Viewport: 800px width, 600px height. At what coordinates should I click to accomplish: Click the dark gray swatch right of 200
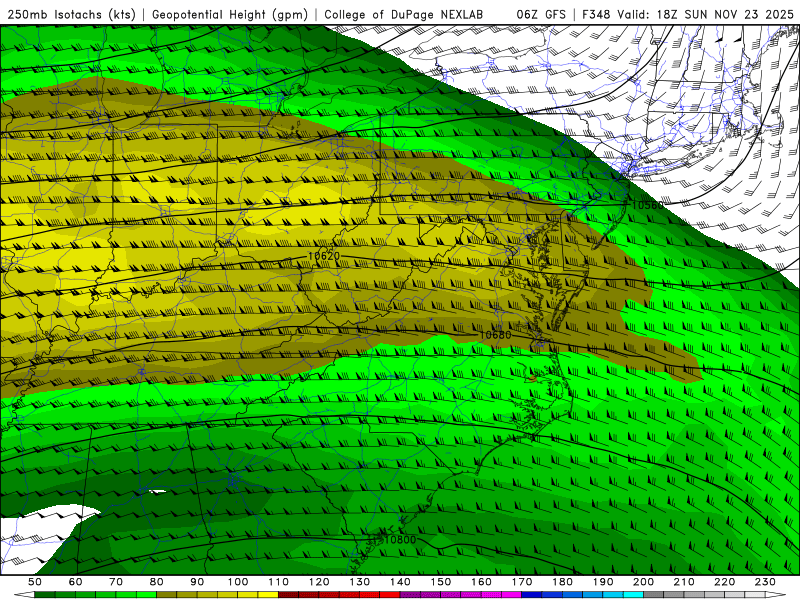pos(654,595)
